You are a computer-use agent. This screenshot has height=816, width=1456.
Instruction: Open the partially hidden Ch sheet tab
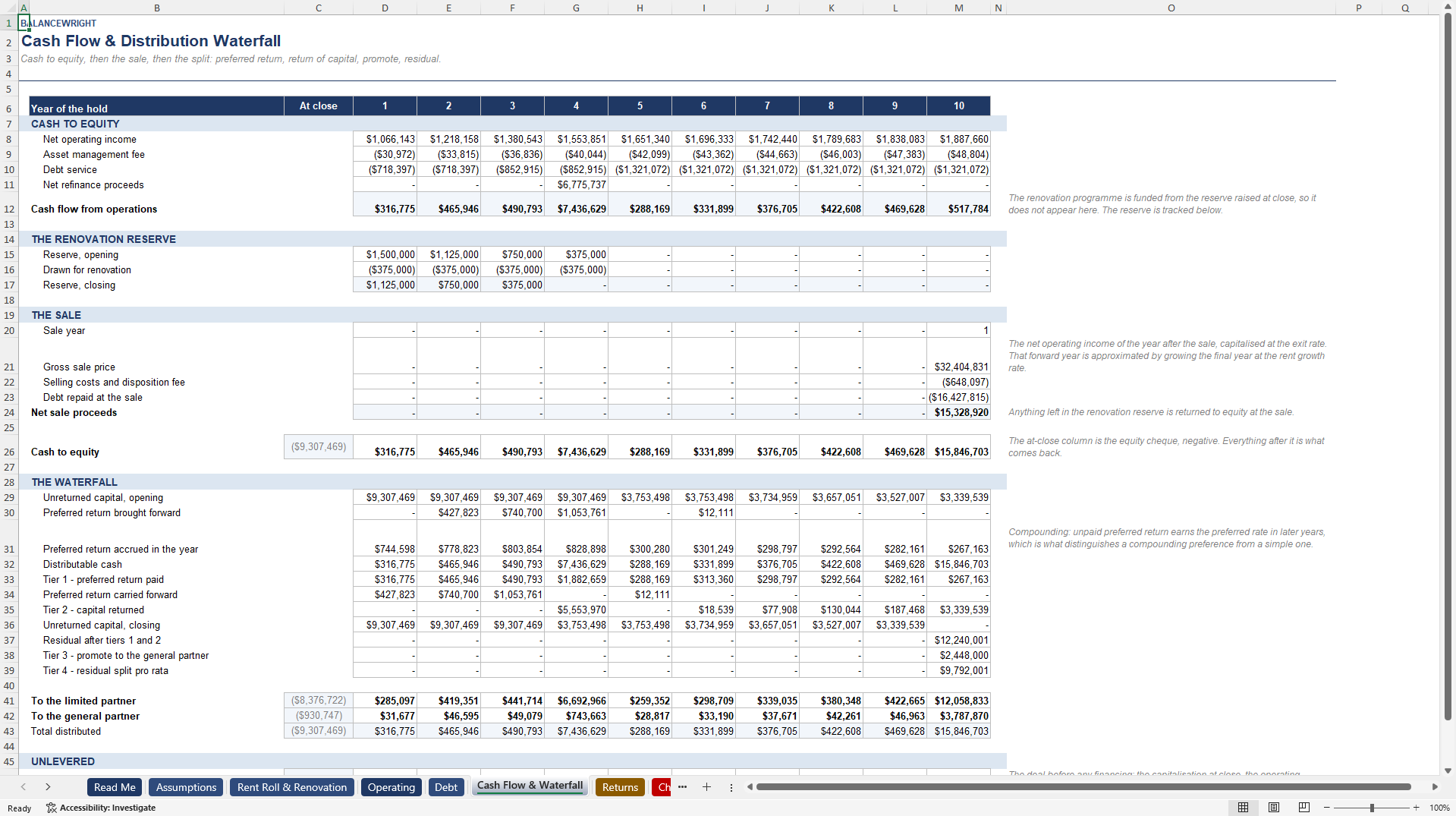(662, 787)
